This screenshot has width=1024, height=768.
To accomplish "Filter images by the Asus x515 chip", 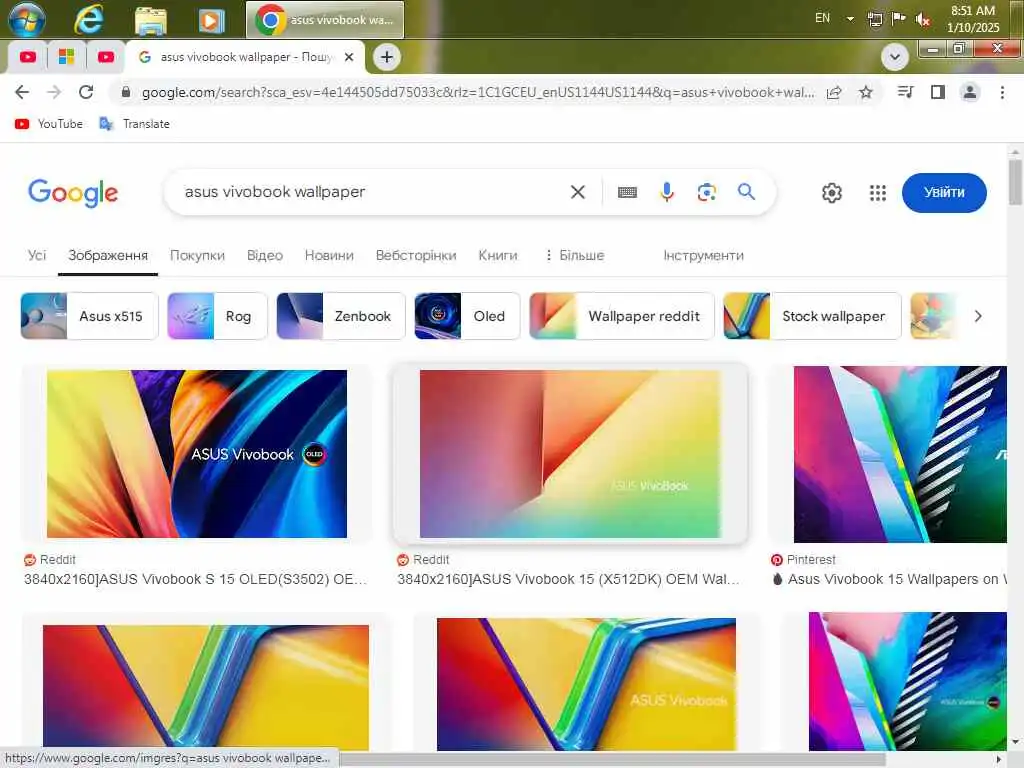I will tap(89, 316).
